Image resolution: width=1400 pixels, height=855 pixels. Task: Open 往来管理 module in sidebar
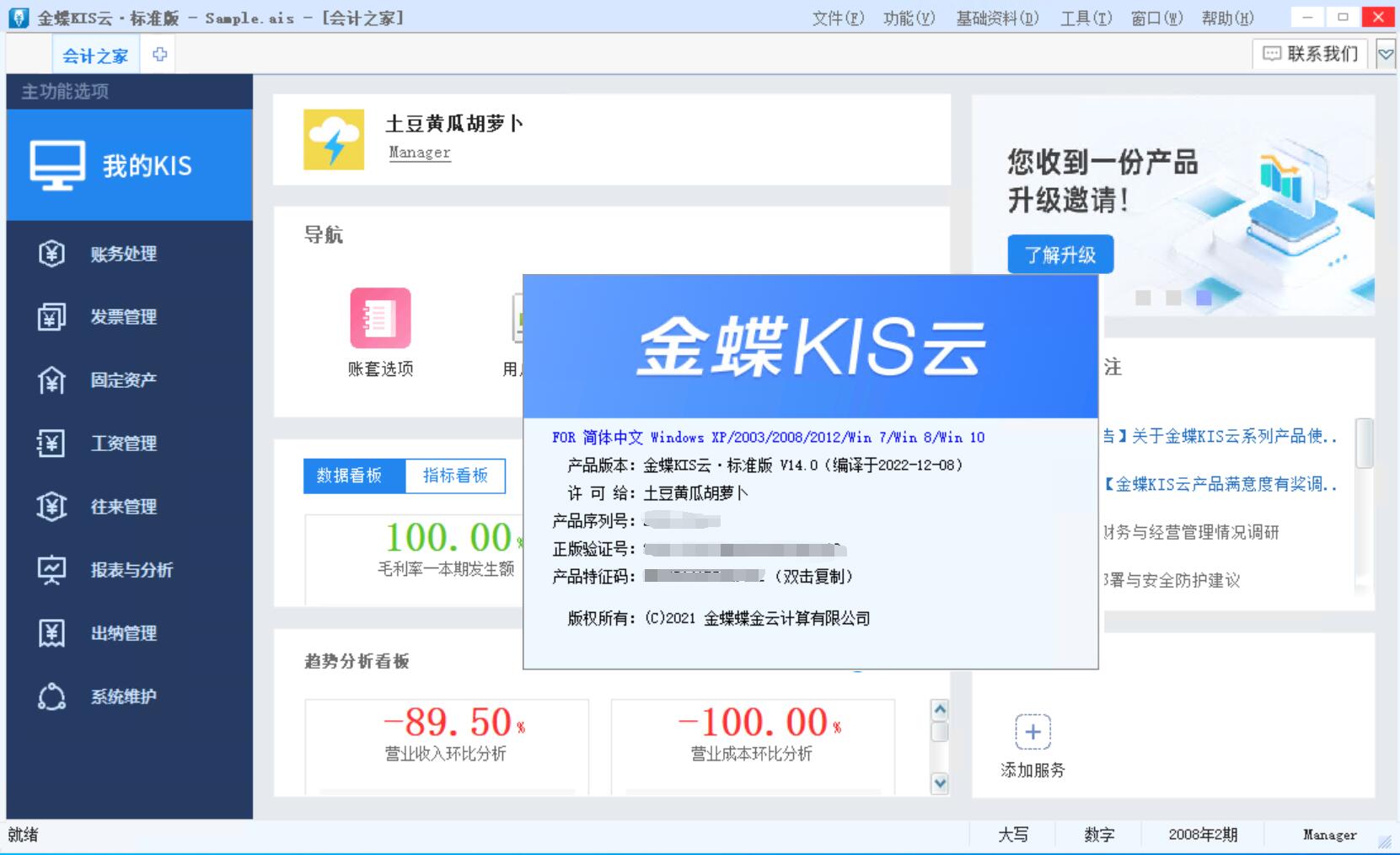129,506
